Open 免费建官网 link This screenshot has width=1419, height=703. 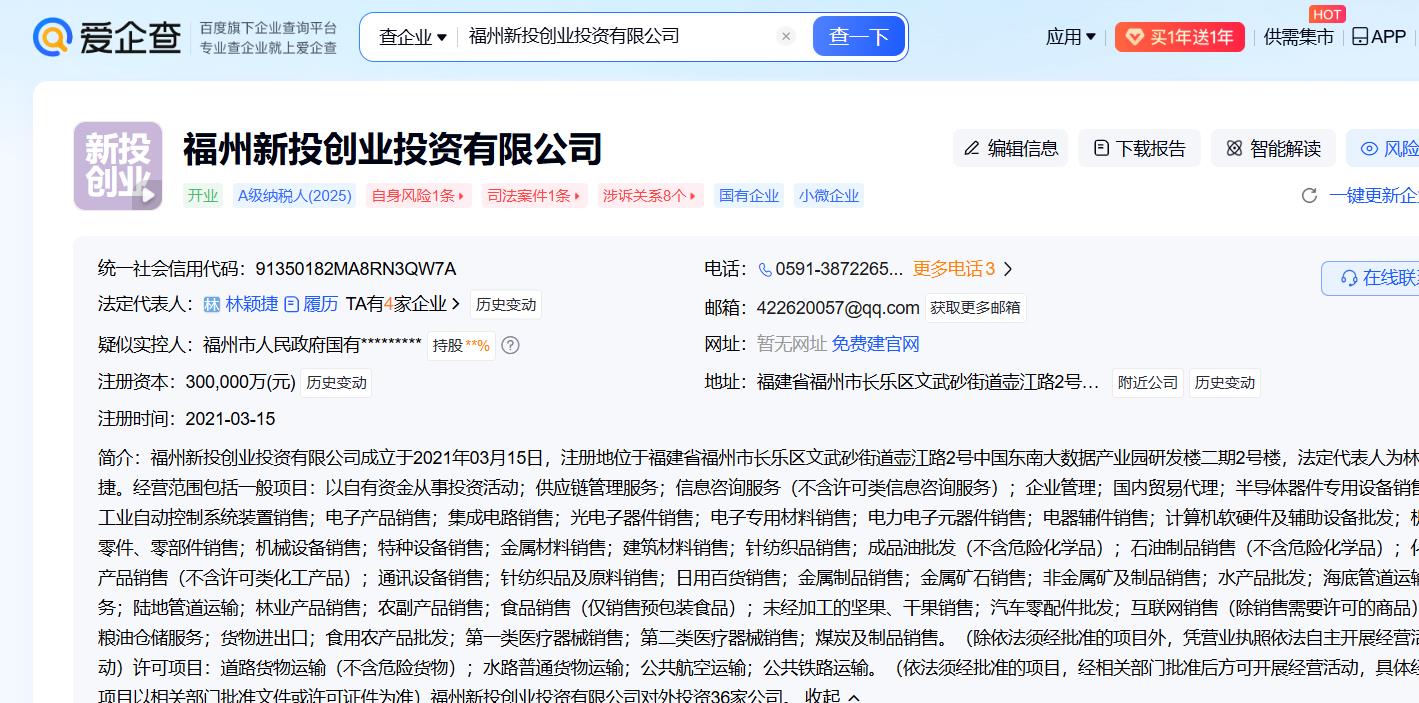coord(875,344)
